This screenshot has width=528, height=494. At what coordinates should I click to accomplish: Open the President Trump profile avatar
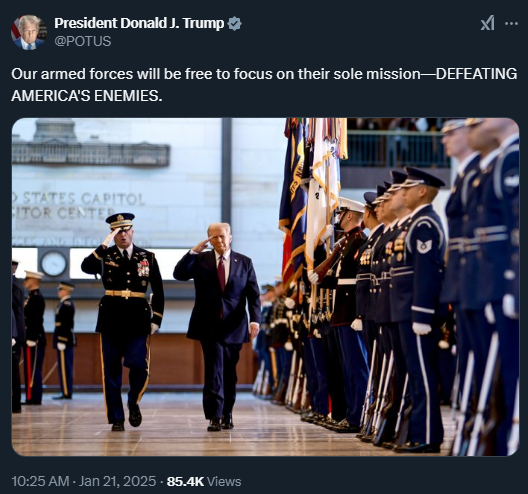pyautogui.click(x=29, y=32)
